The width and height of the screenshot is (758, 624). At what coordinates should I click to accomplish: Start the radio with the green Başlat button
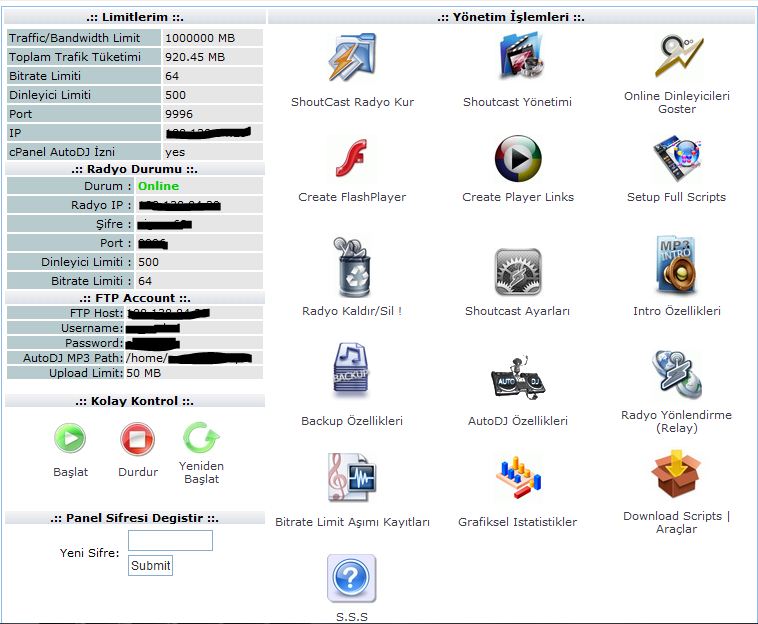coord(70,438)
